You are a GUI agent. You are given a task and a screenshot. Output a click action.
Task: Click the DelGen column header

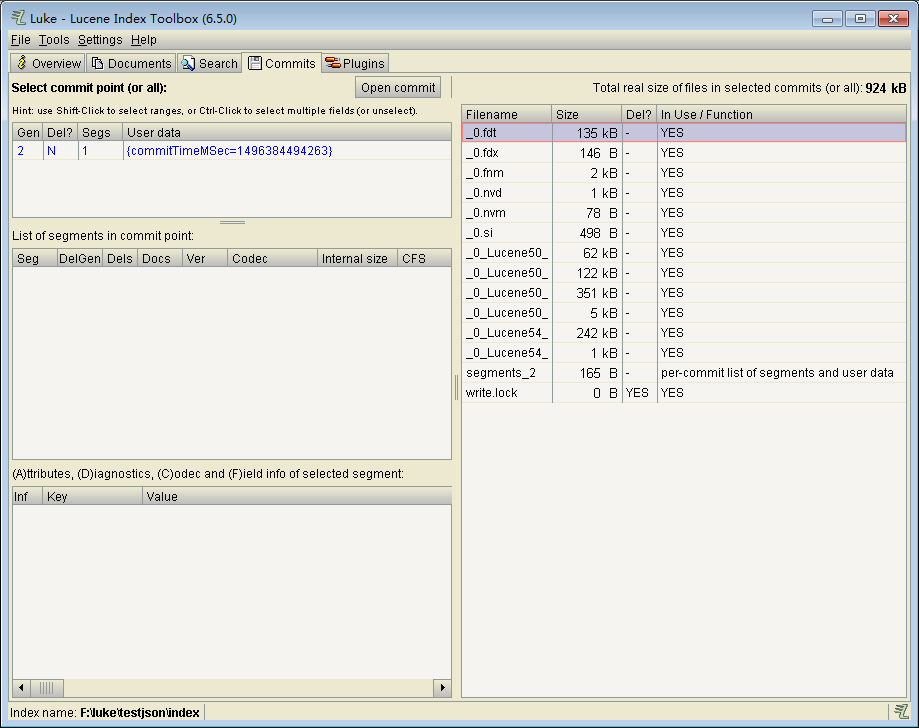pos(80,258)
